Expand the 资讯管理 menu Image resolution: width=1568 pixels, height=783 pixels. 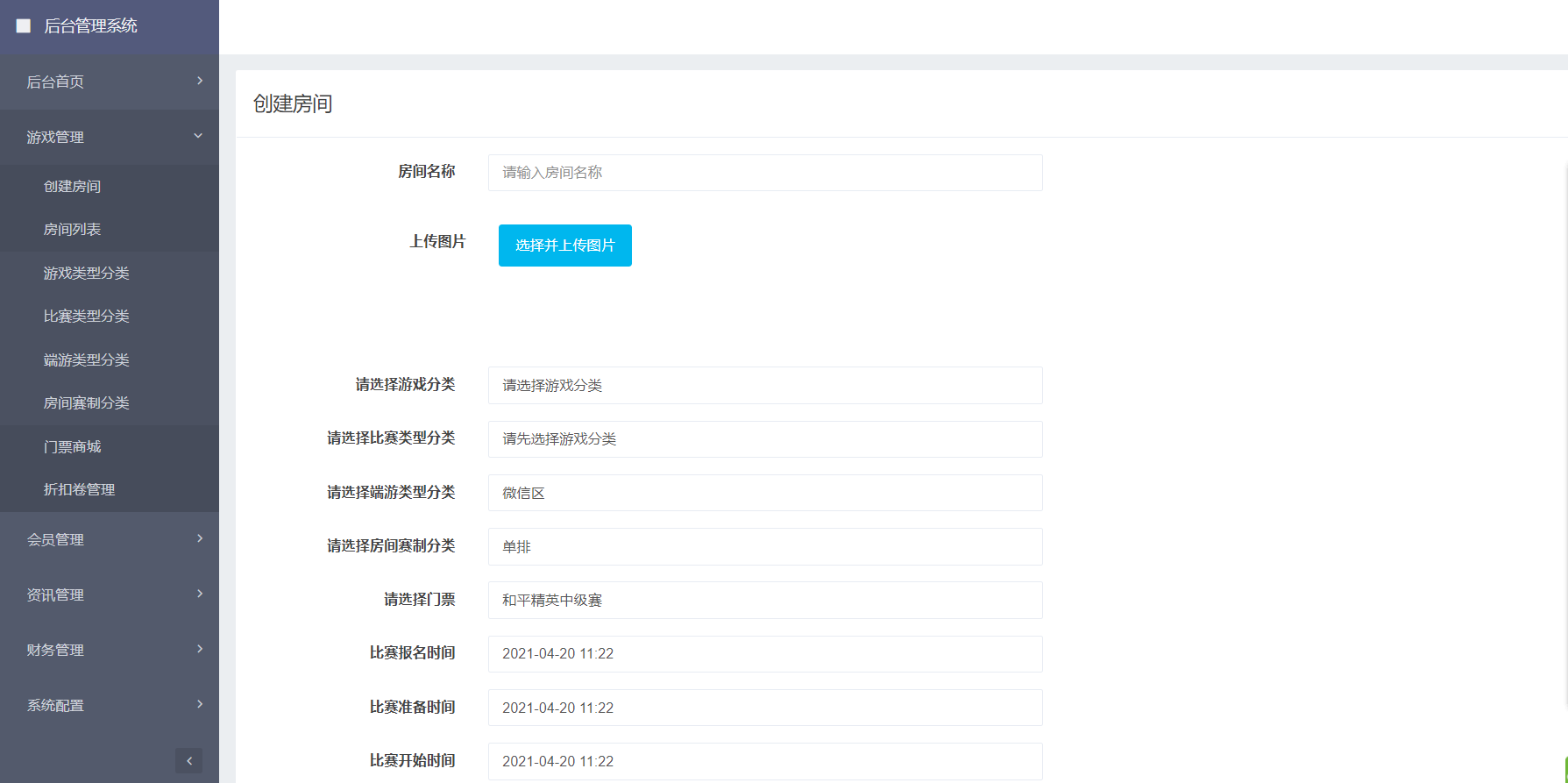[x=200, y=594]
